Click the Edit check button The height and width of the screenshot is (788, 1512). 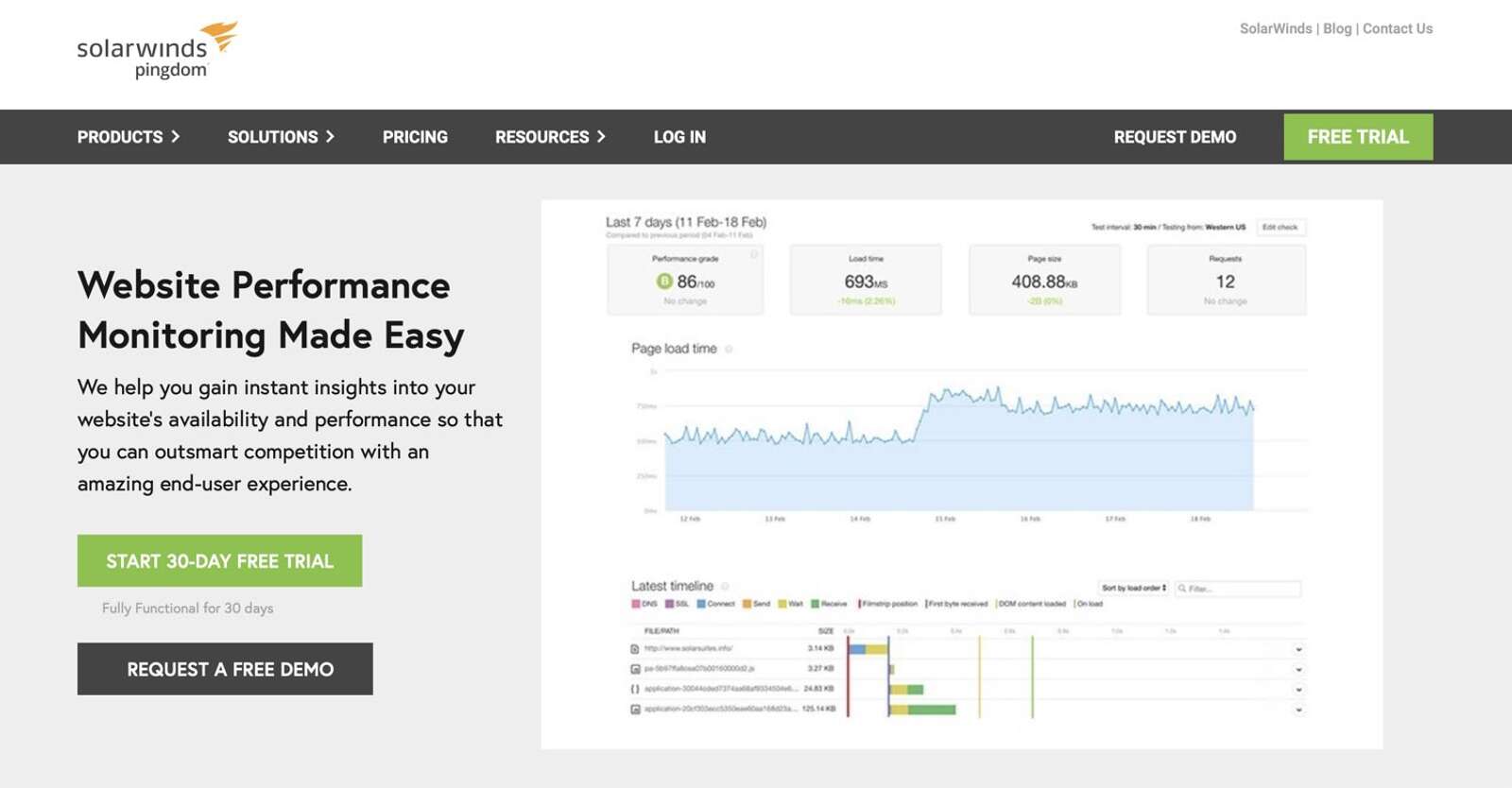coord(1280,227)
